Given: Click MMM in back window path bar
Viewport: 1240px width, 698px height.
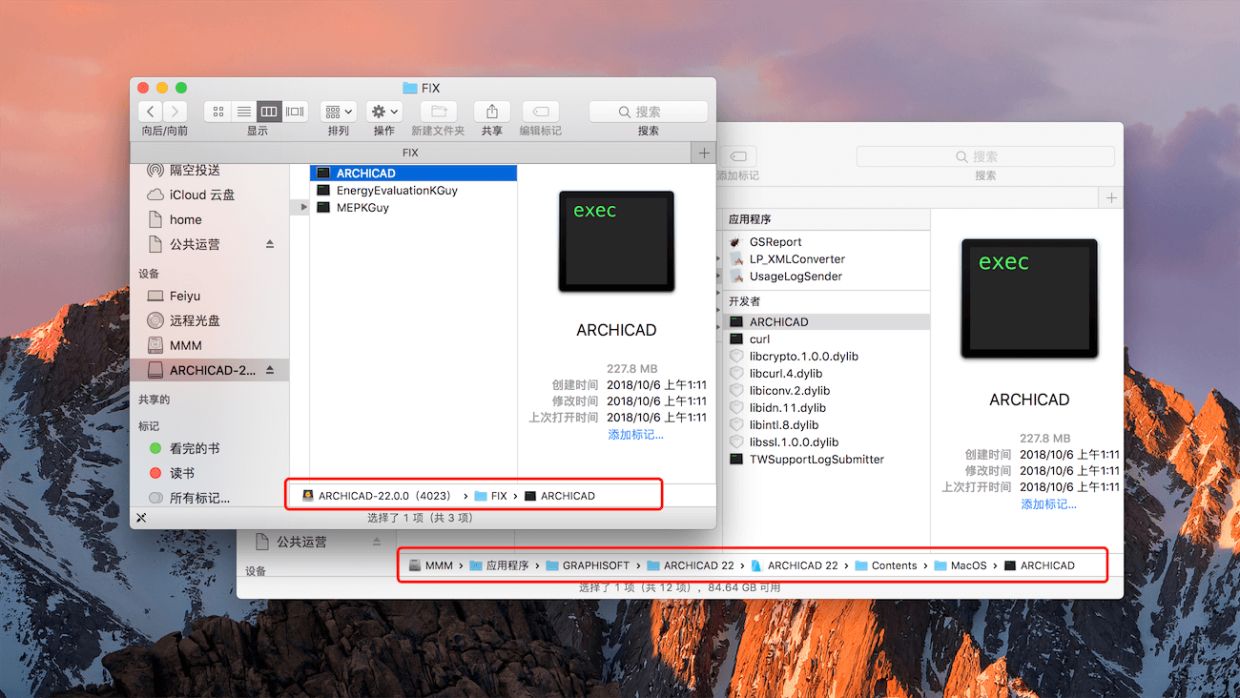Looking at the screenshot, I should 431,566.
